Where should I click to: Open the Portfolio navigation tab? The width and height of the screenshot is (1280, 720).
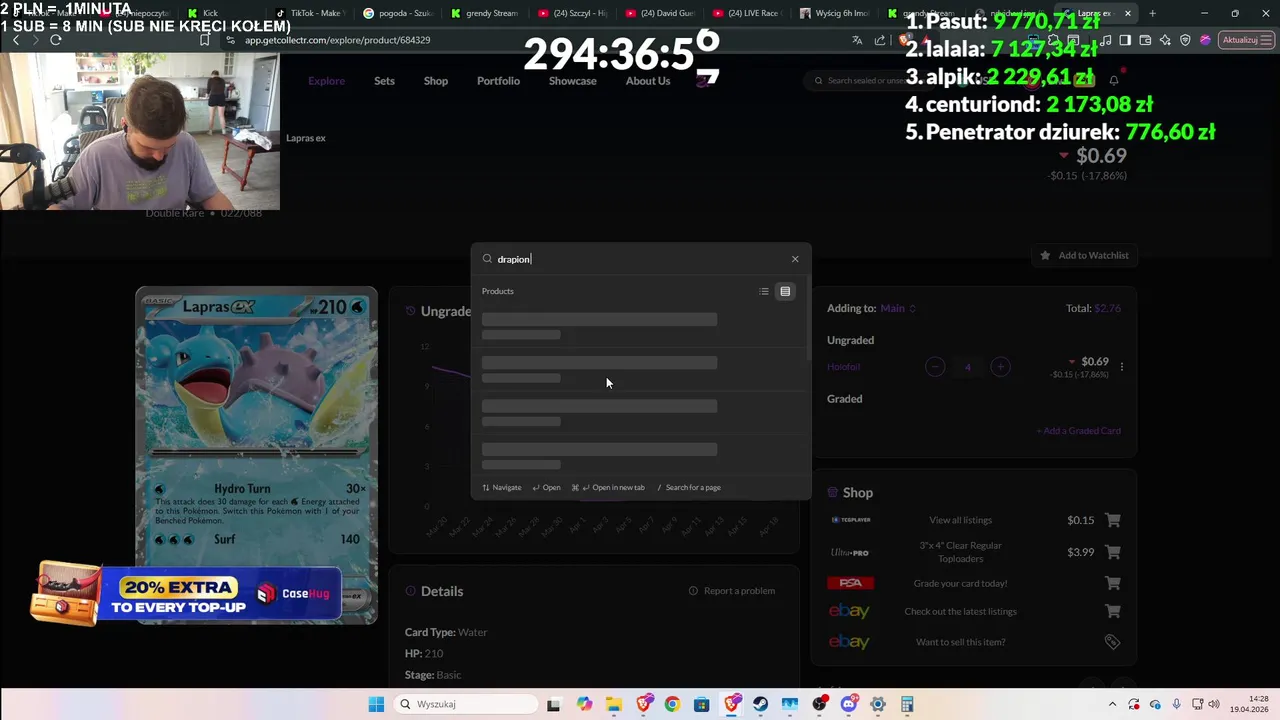click(498, 81)
